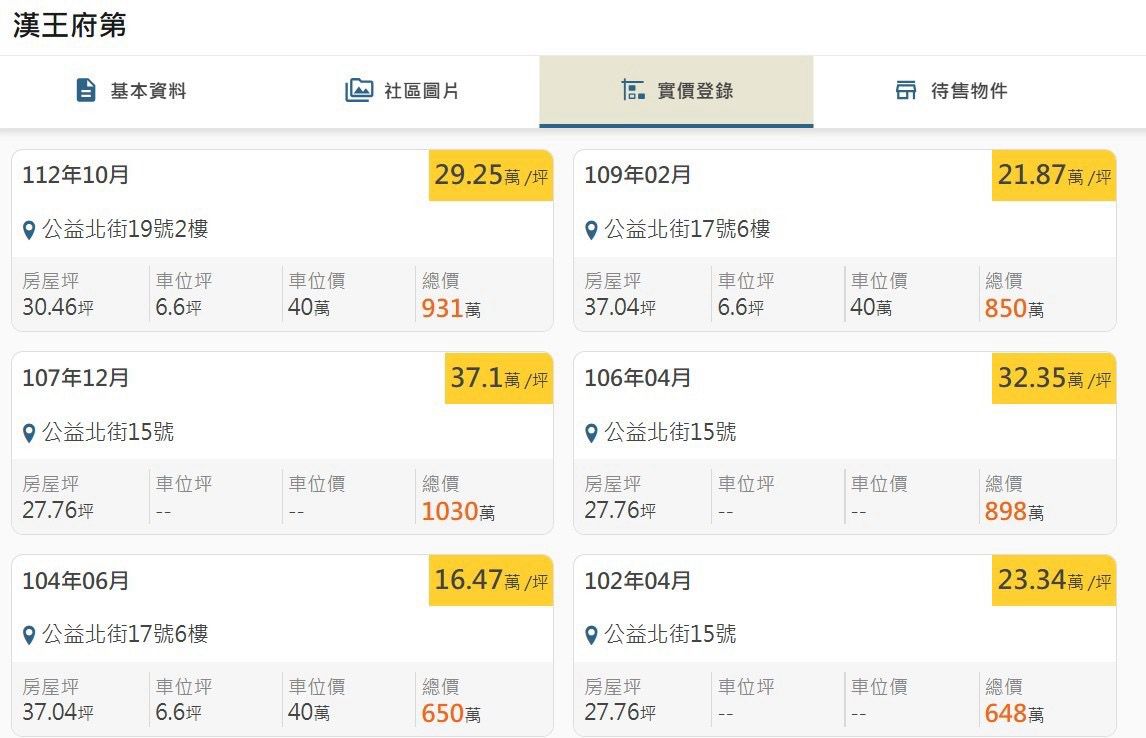
Task: Click location pin for 公益北街19號2樓
Action: coord(29,231)
